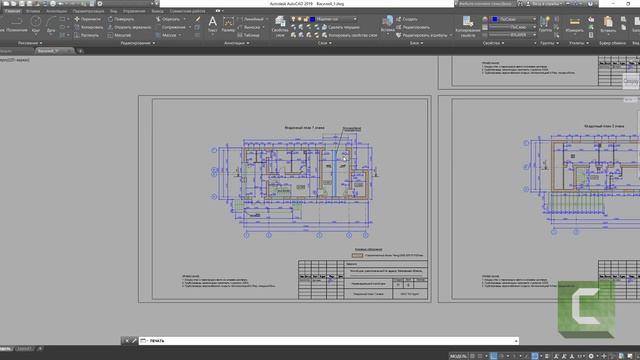The image size is (640, 360).
Task: Click the Trim (Обрезать) tool
Action: click(167, 19)
